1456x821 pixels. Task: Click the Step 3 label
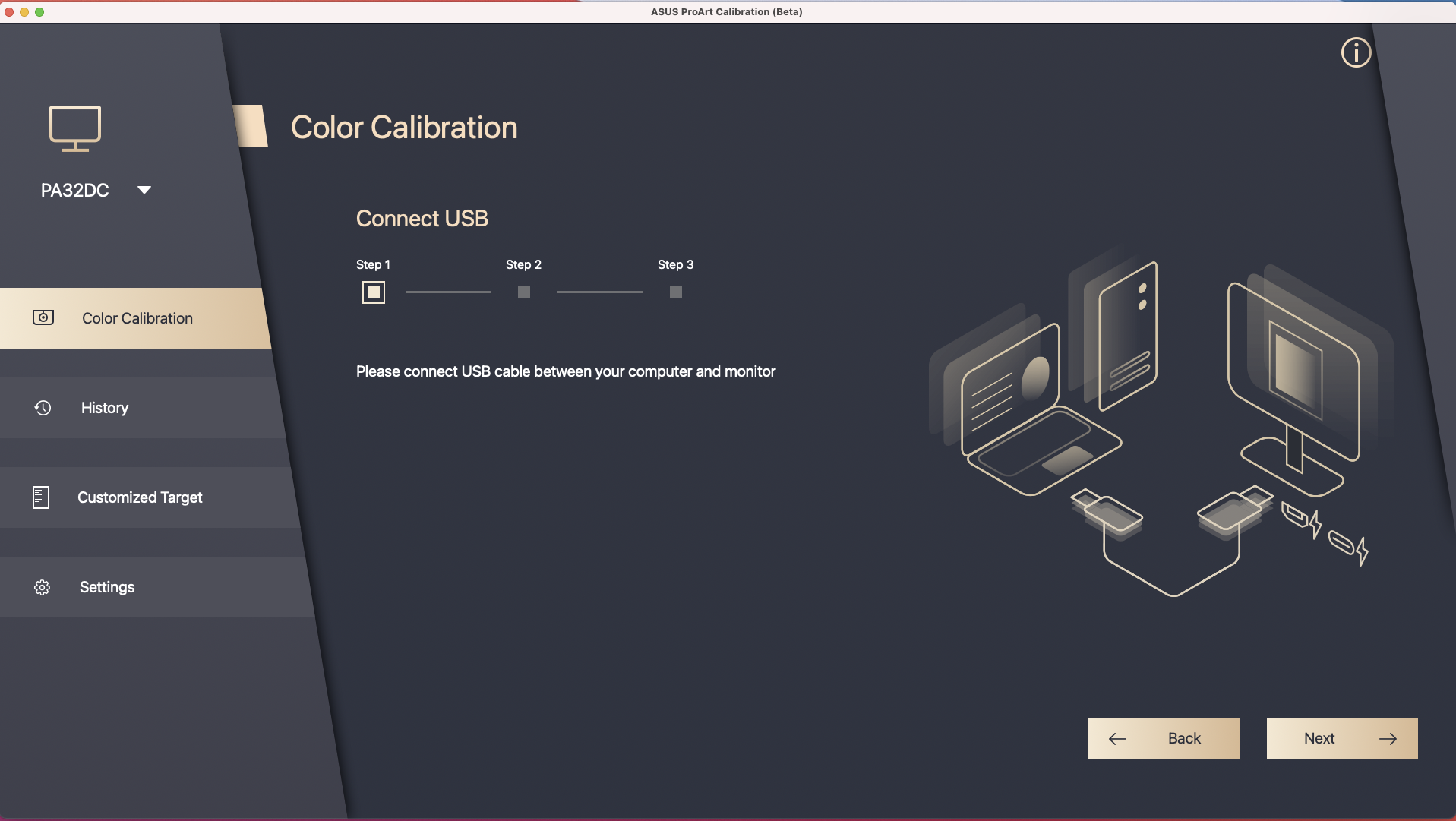click(x=676, y=264)
